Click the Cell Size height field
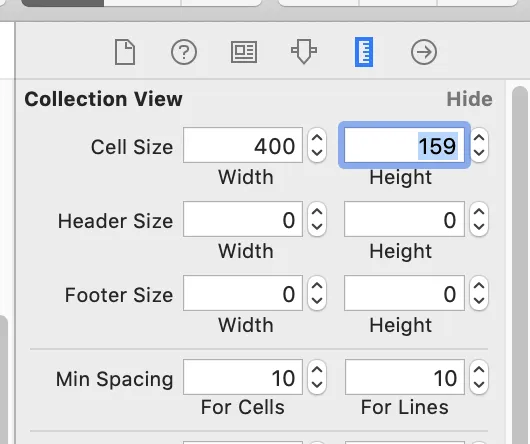This screenshot has width=530, height=444. coord(404,145)
